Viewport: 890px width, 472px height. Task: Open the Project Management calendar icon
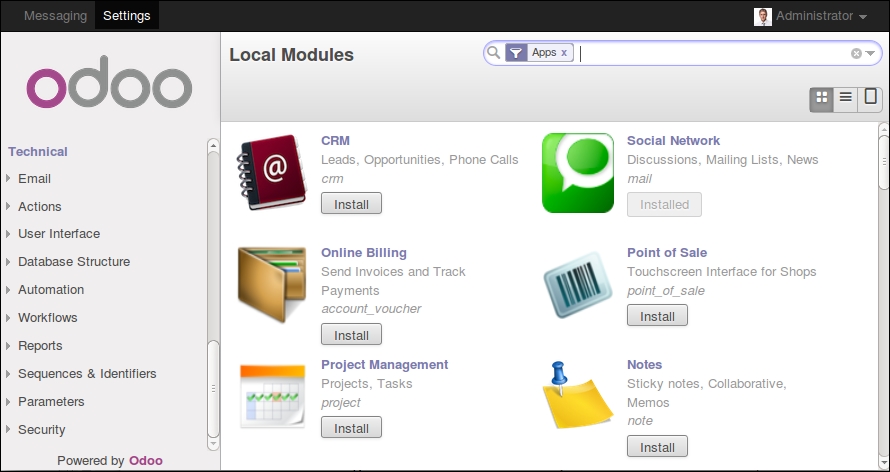coord(272,396)
